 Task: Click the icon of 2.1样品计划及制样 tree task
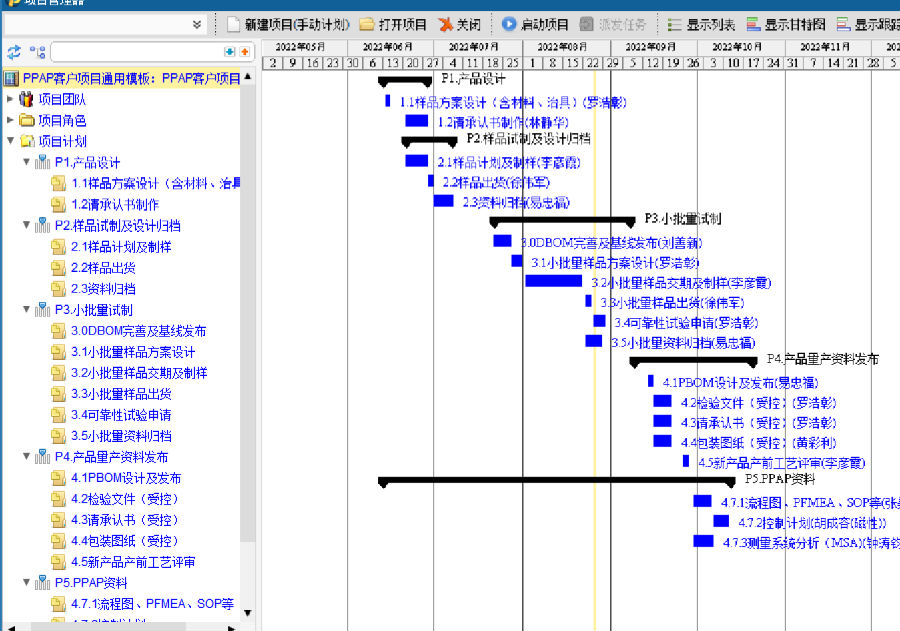click(x=59, y=247)
